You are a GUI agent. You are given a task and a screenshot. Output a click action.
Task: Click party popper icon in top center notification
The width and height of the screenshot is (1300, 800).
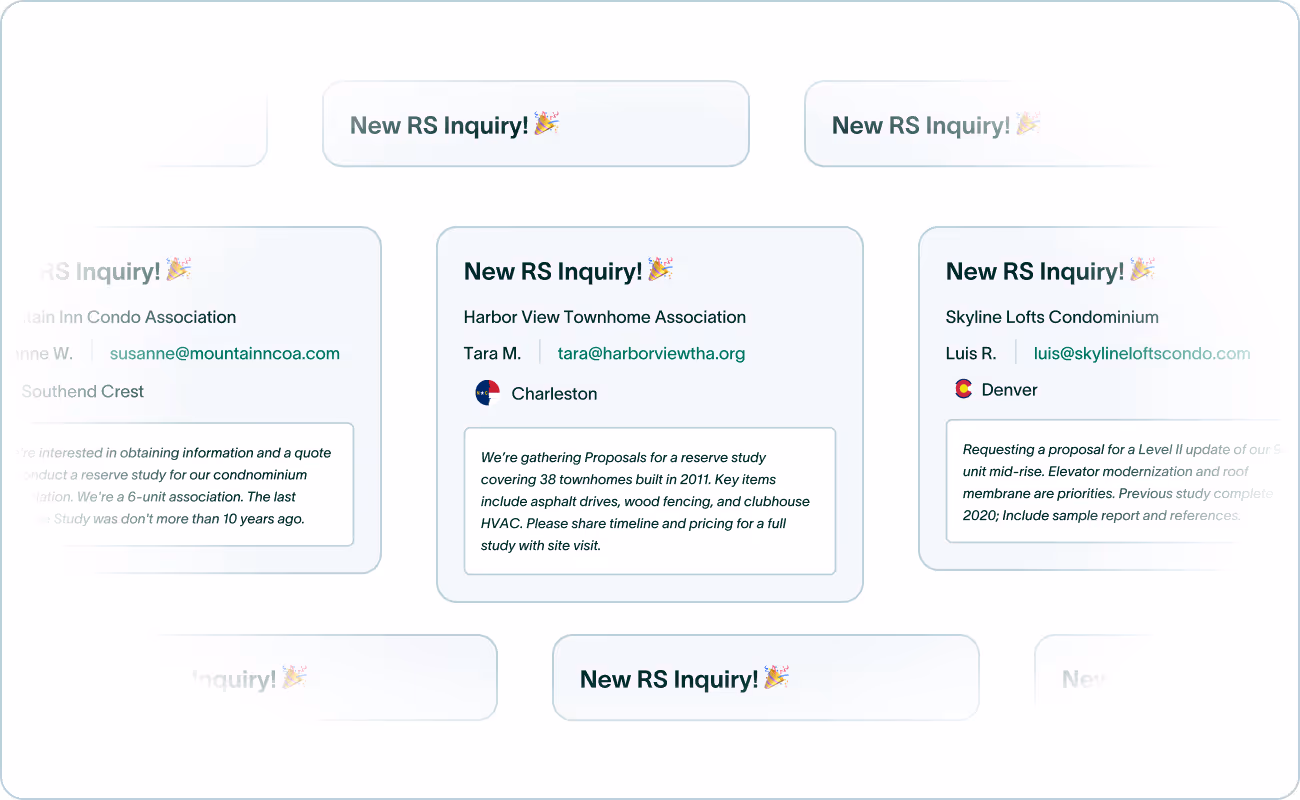pyautogui.click(x=546, y=123)
